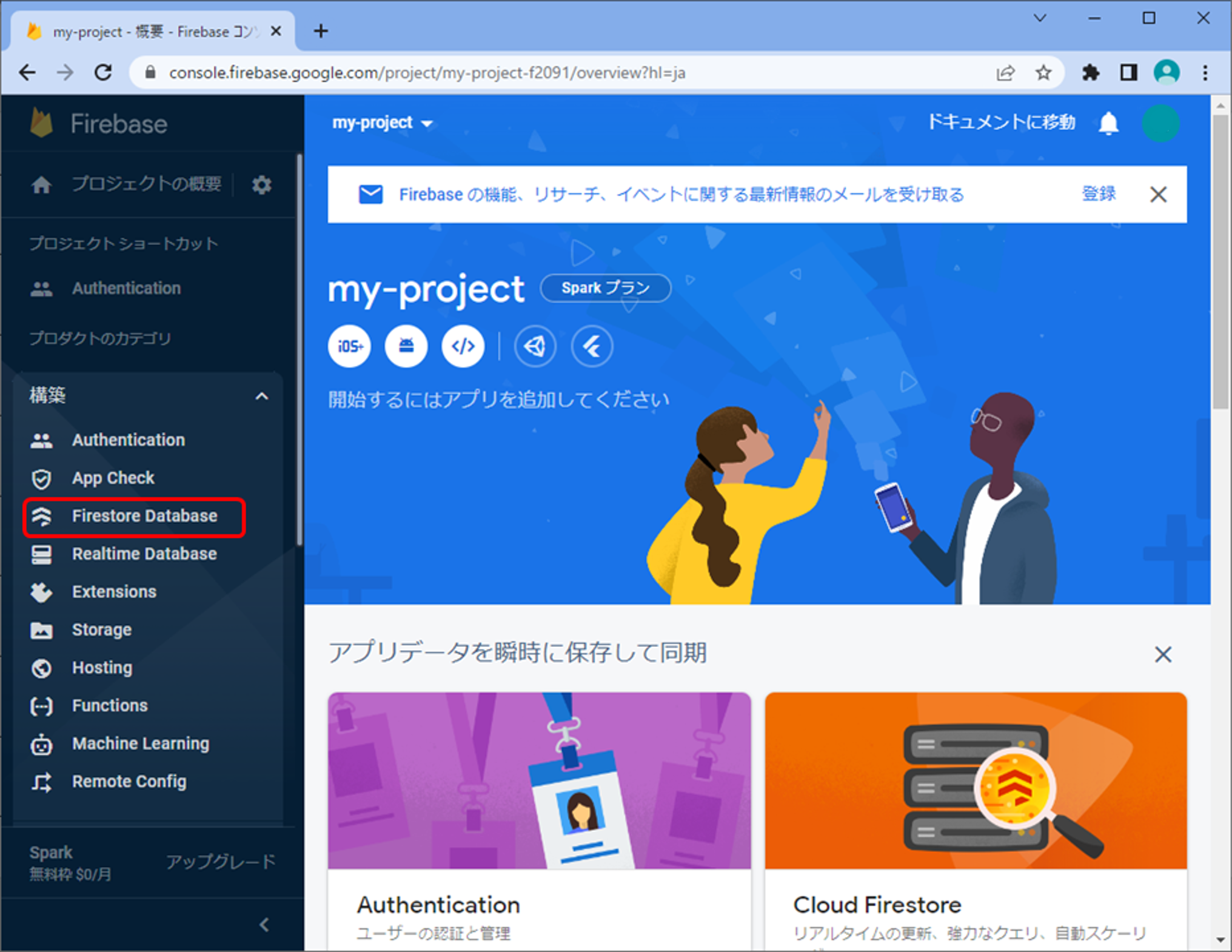Click the プロダクトのカテゴリ heading
1232x952 pixels.
101,338
